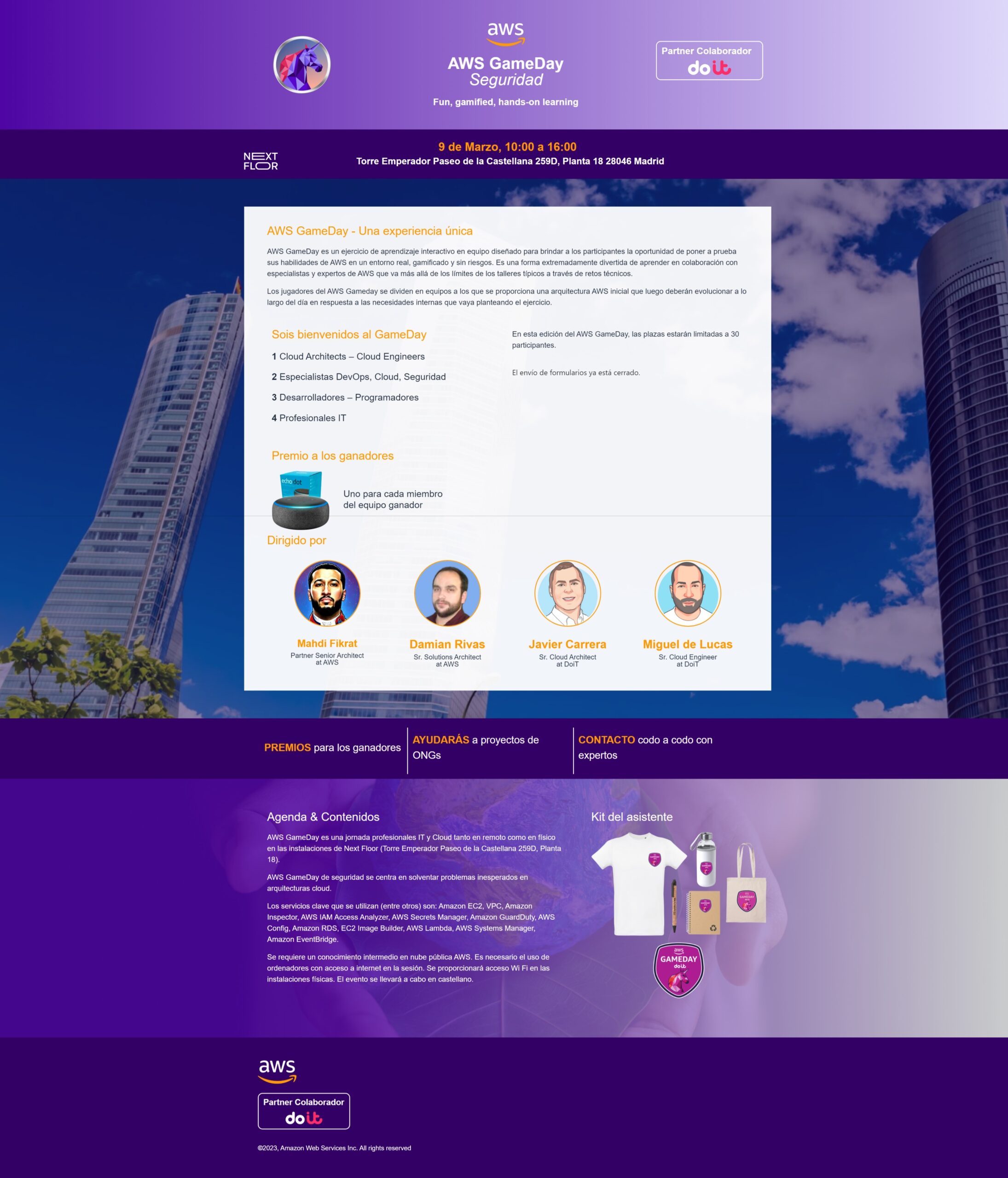1008x1178 pixels.
Task: Click the AWS logo at top center
Action: [506, 34]
